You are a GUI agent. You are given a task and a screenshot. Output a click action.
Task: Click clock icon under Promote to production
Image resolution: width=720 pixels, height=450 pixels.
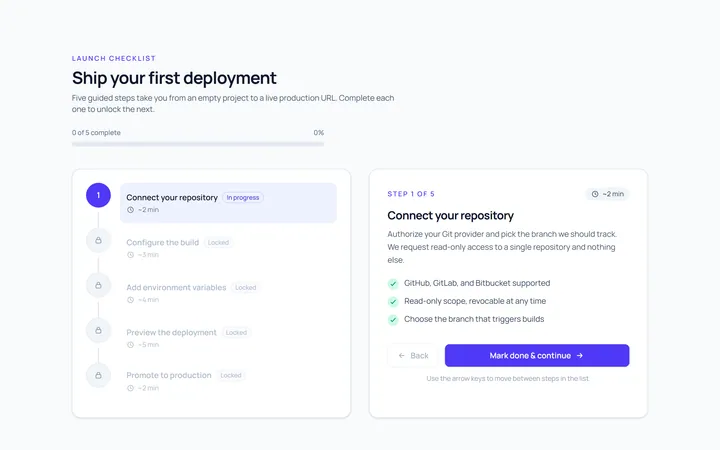[130, 388]
